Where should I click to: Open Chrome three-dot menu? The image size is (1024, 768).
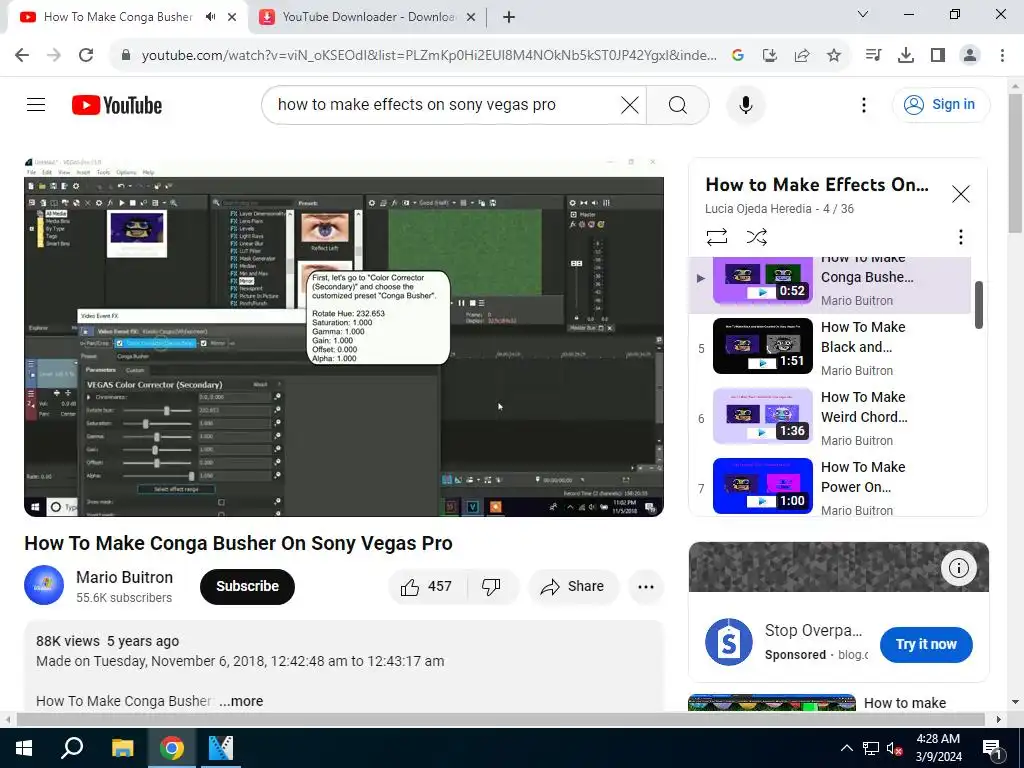click(1002, 55)
